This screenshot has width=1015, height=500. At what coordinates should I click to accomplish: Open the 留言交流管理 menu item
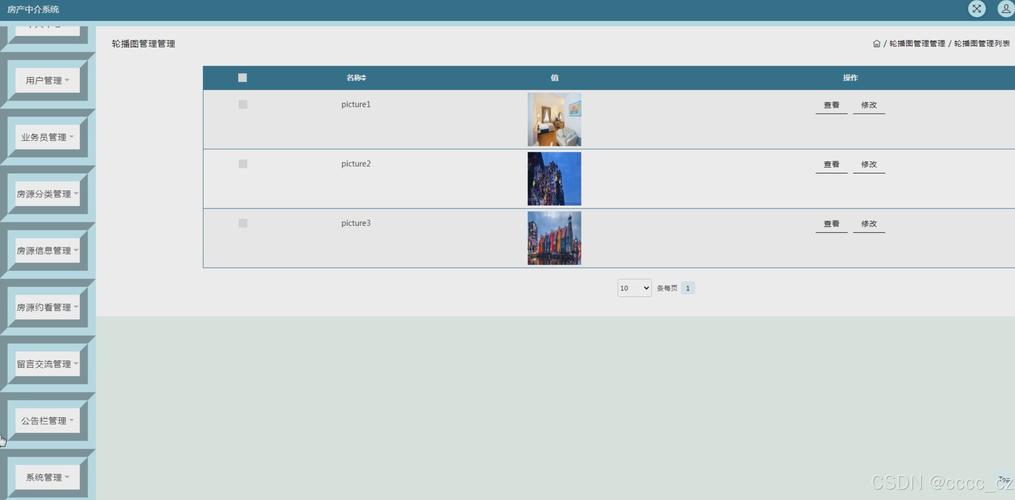click(47, 364)
